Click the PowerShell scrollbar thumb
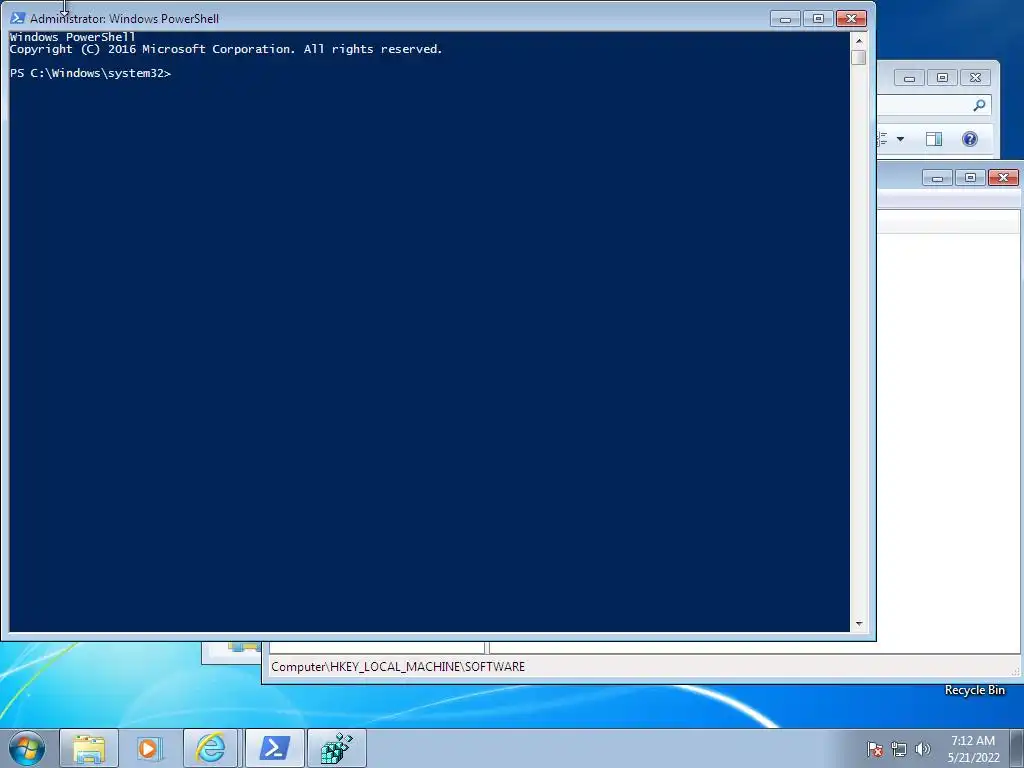The width and height of the screenshot is (1024, 768). point(859,57)
